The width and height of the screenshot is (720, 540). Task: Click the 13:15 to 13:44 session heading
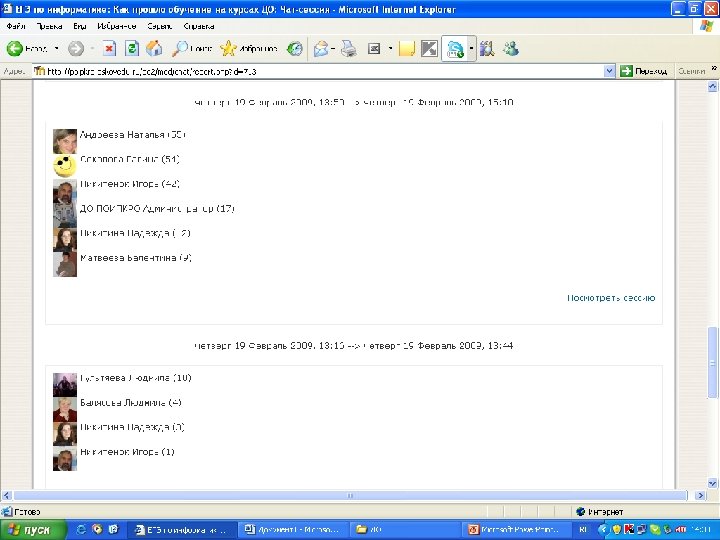354,345
